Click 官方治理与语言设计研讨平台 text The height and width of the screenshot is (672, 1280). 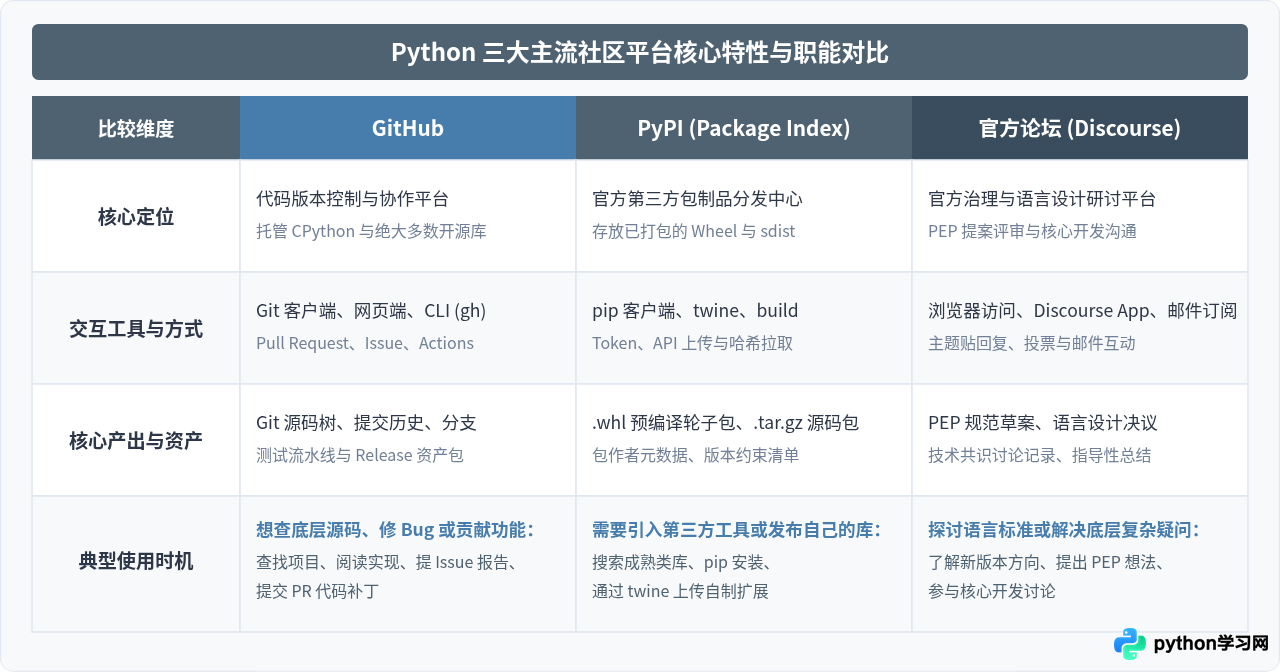coord(1042,199)
